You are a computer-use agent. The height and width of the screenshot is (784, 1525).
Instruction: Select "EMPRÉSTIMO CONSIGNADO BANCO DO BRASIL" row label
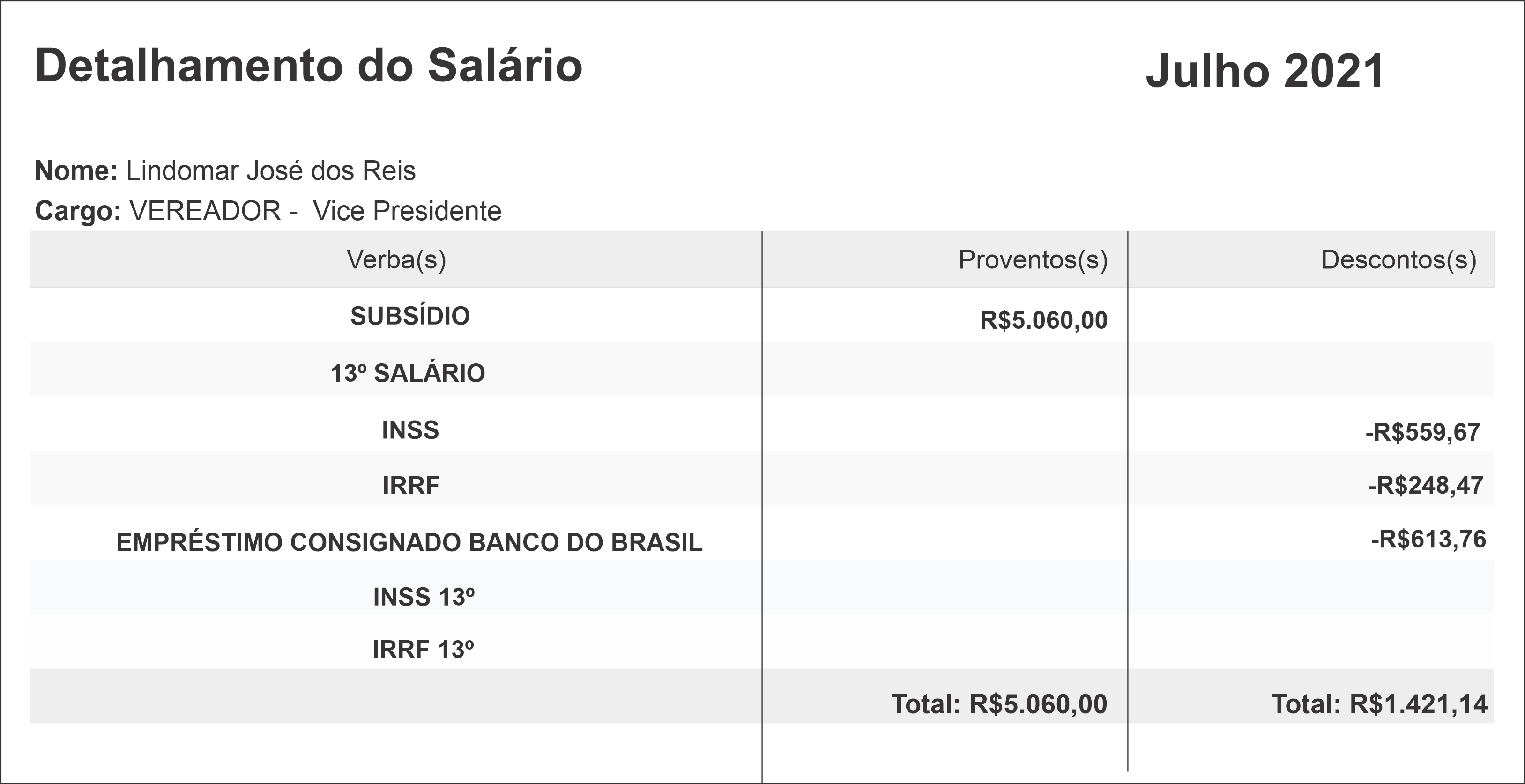click(x=409, y=543)
